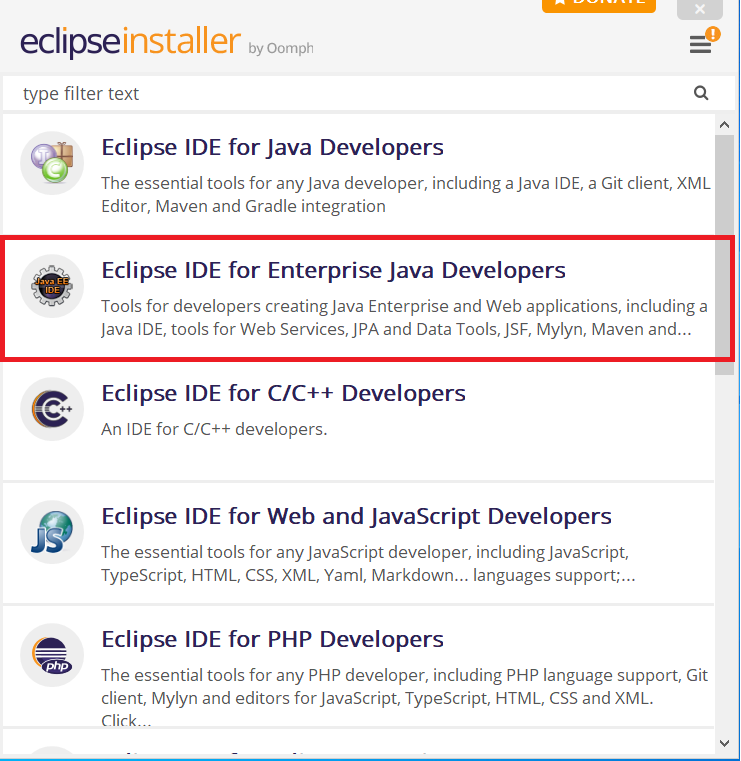Viewport: 741px width, 761px height.
Task: Select Eclipse IDE for PHP Developers
Action: [x=359, y=667]
